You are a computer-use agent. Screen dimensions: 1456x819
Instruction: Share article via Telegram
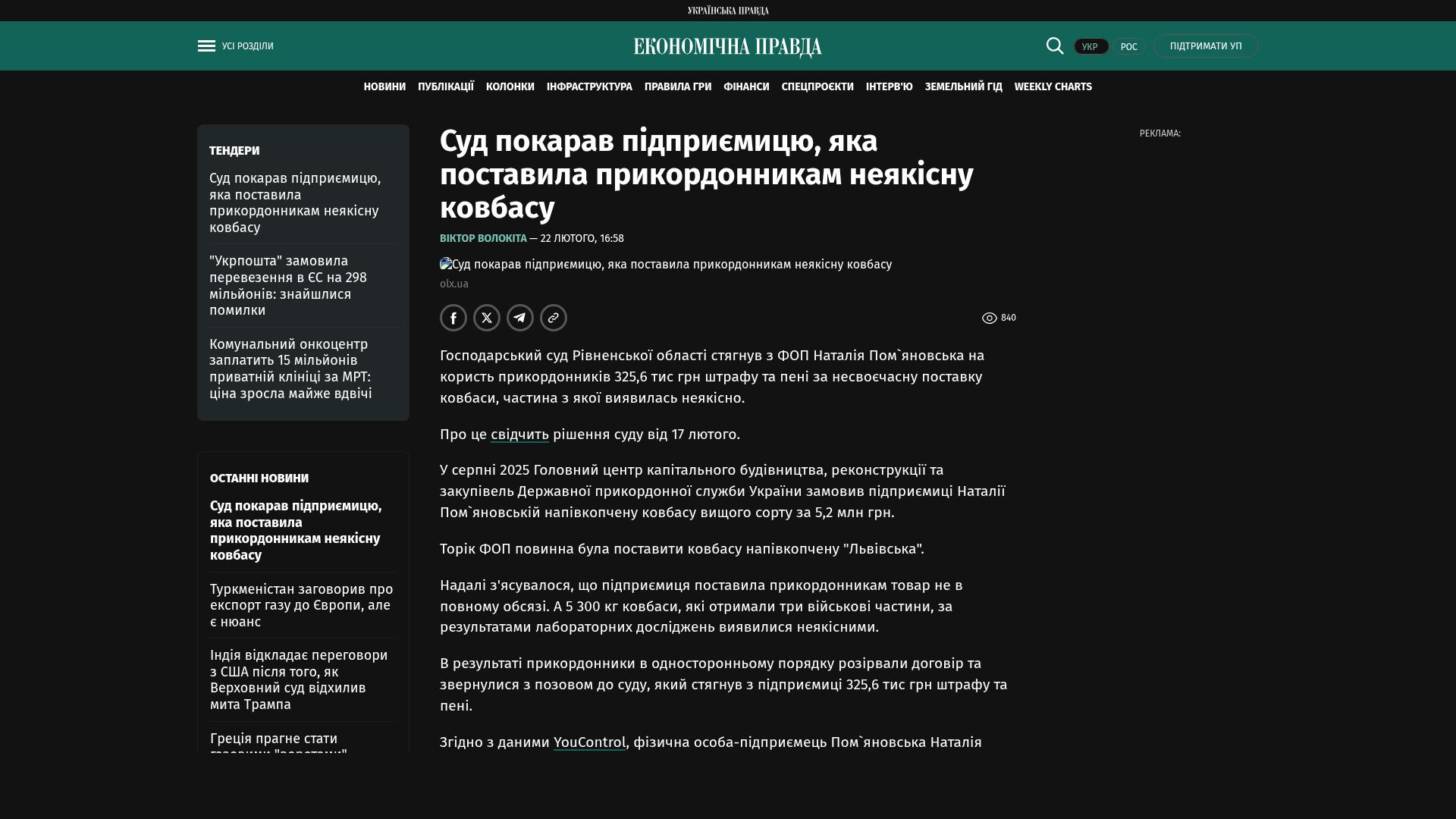point(520,318)
